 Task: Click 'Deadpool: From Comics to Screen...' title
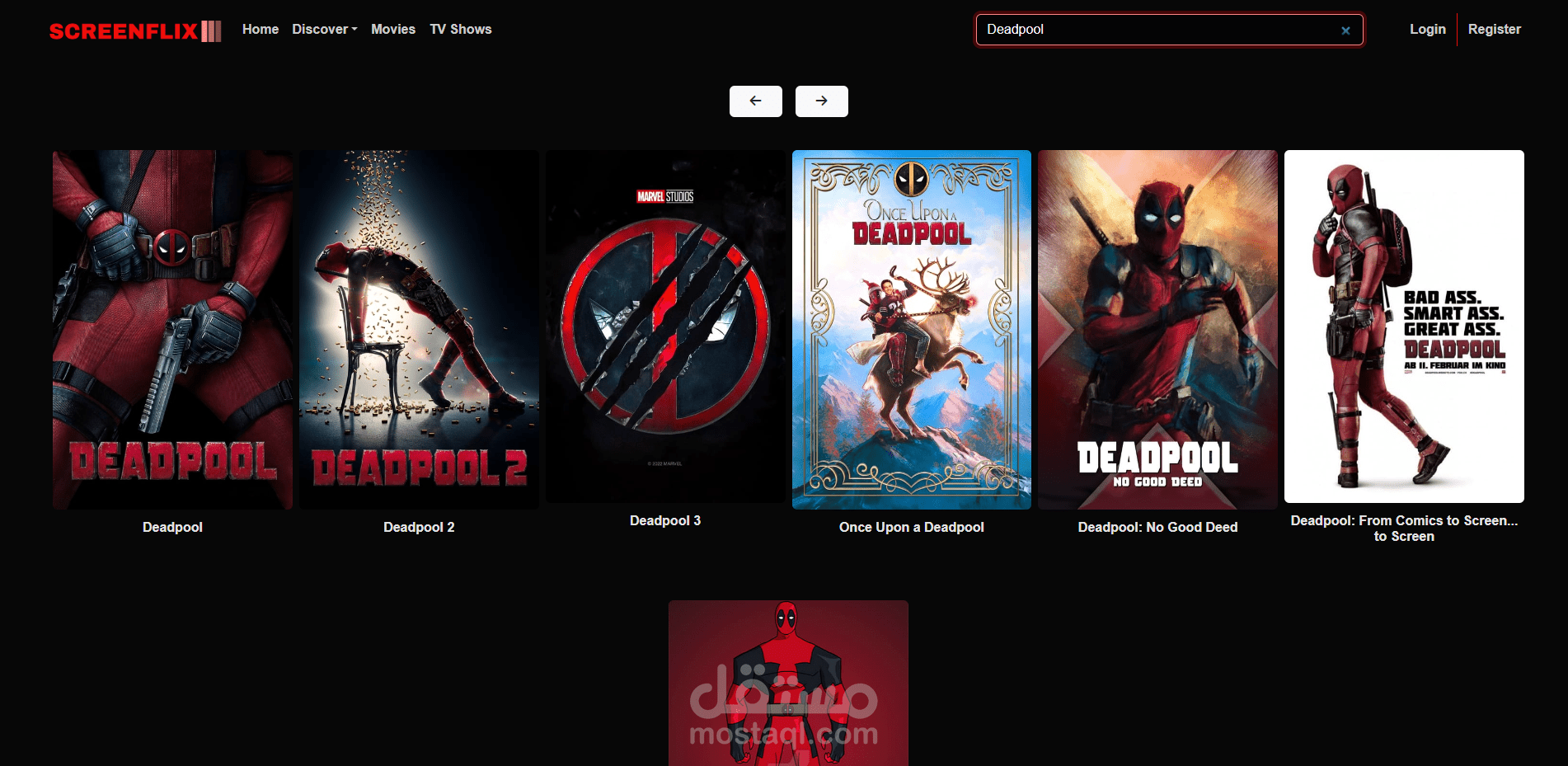click(1404, 528)
